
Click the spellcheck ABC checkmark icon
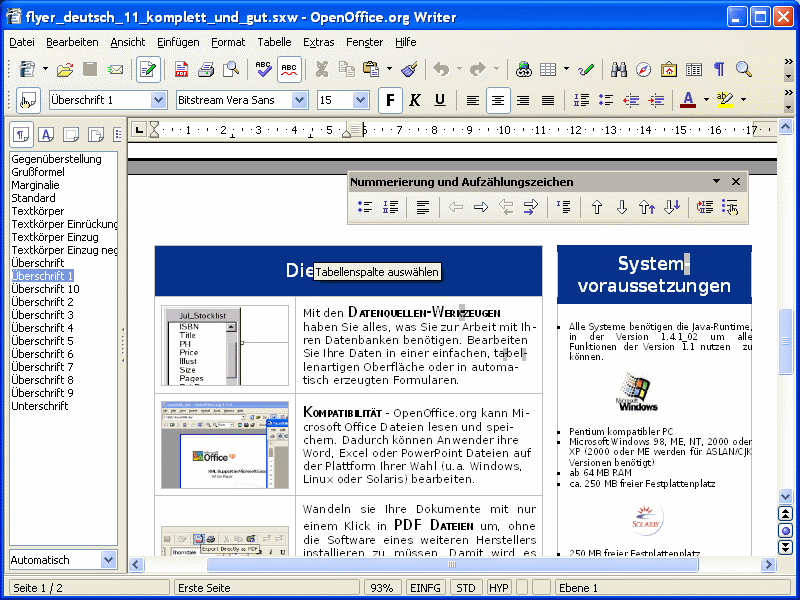[263, 69]
